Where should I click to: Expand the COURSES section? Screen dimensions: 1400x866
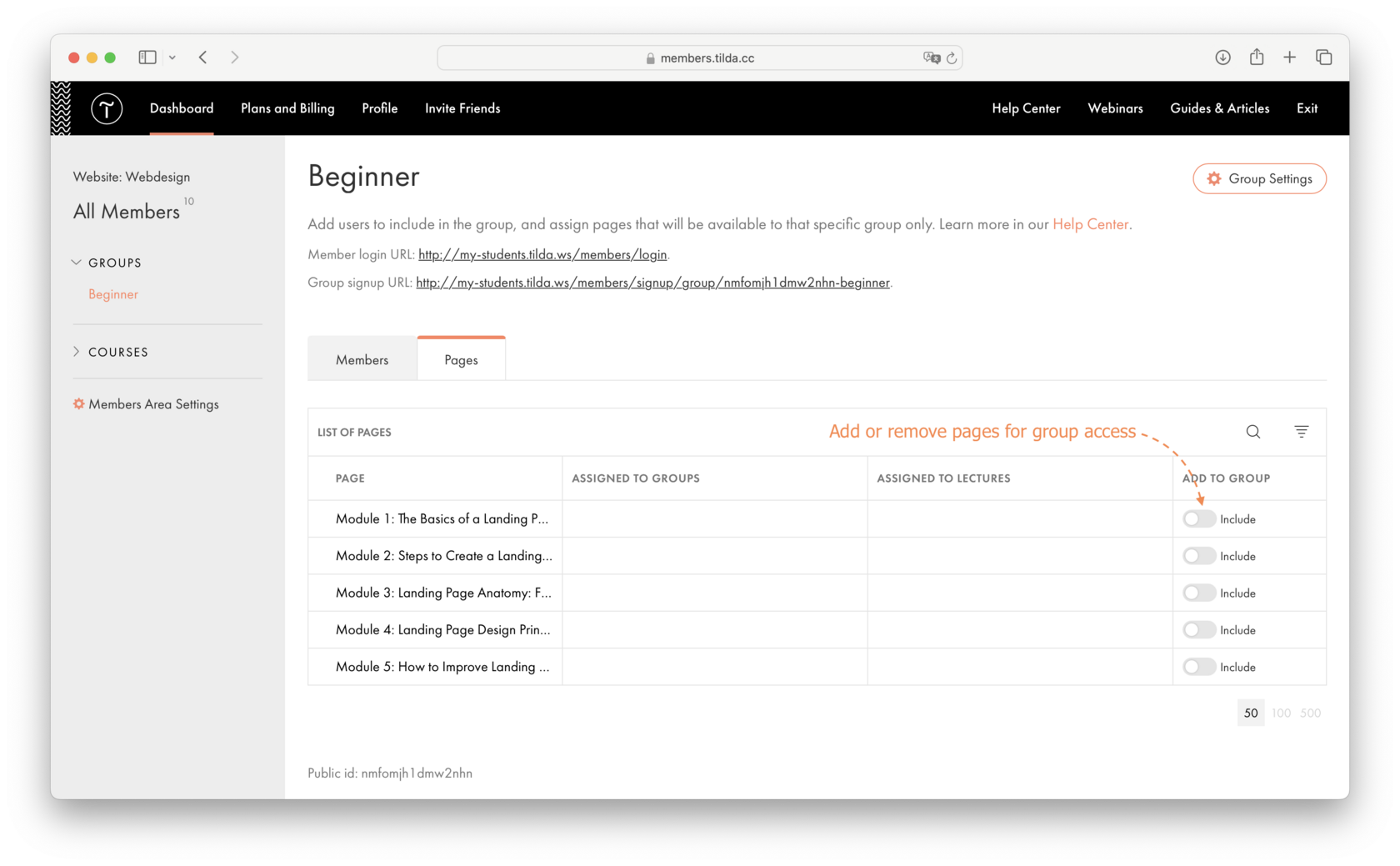77,352
